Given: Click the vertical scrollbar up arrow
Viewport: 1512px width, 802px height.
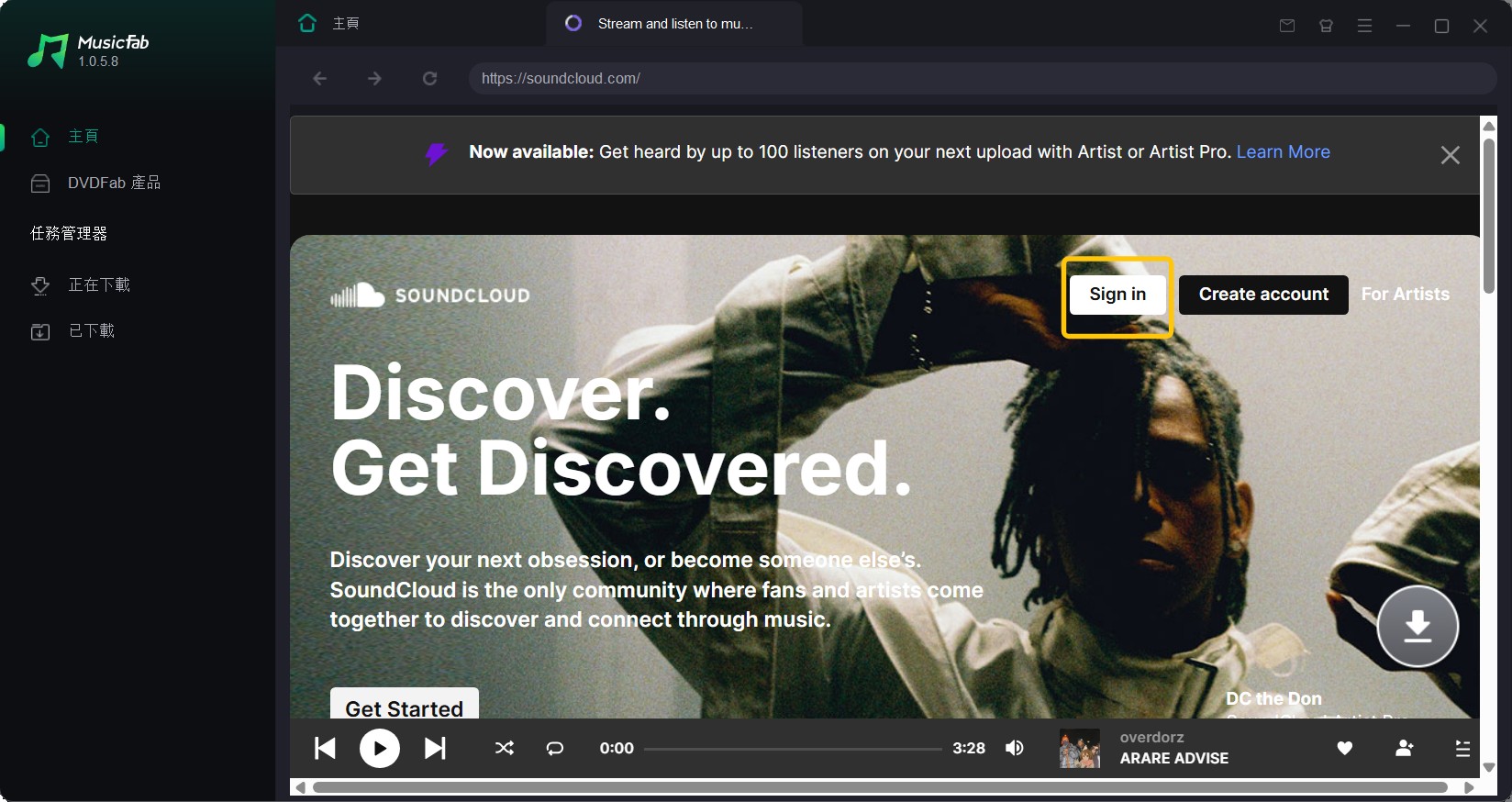Looking at the screenshot, I should (1489, 126).
